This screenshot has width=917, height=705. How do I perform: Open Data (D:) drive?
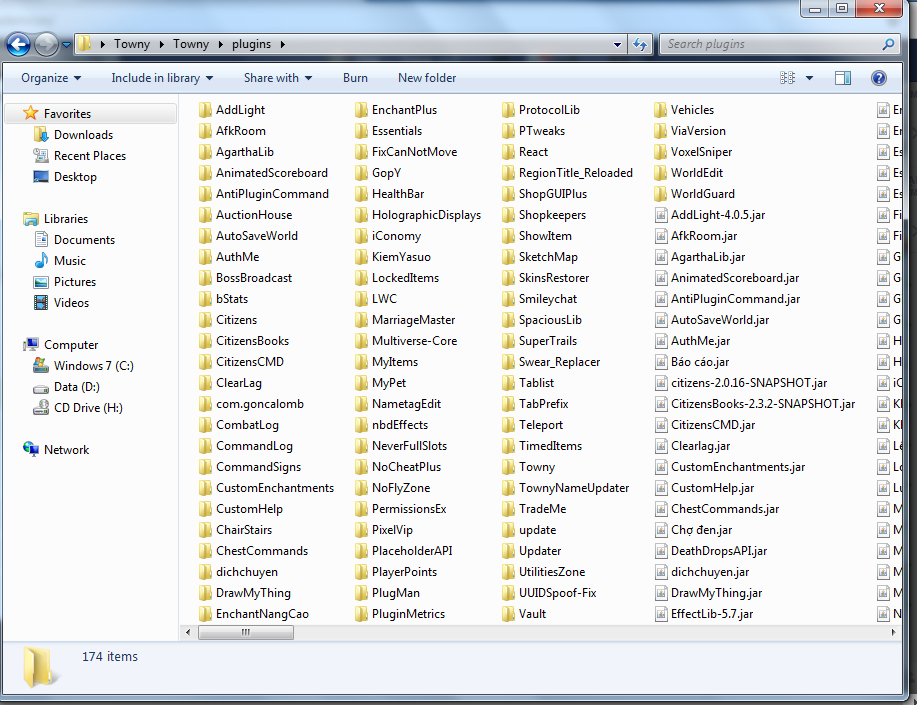pos(77,387)
